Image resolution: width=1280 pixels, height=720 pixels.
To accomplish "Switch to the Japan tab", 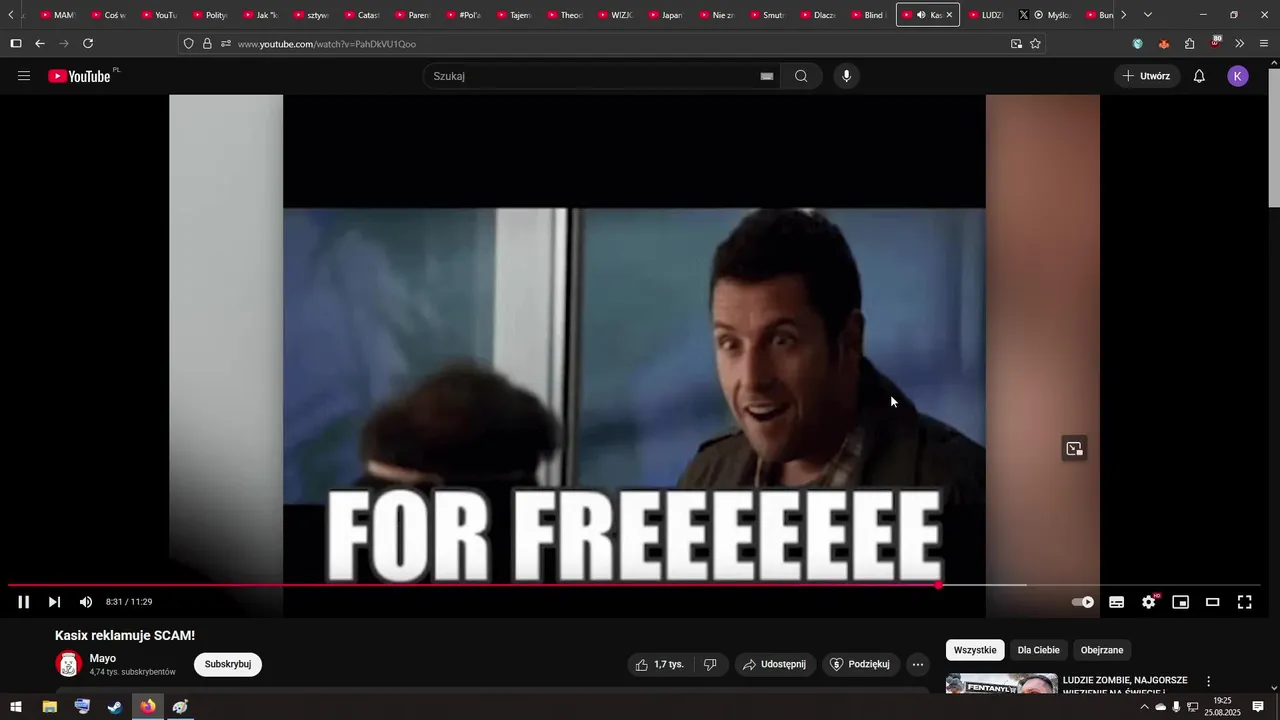I will [665, 15].
